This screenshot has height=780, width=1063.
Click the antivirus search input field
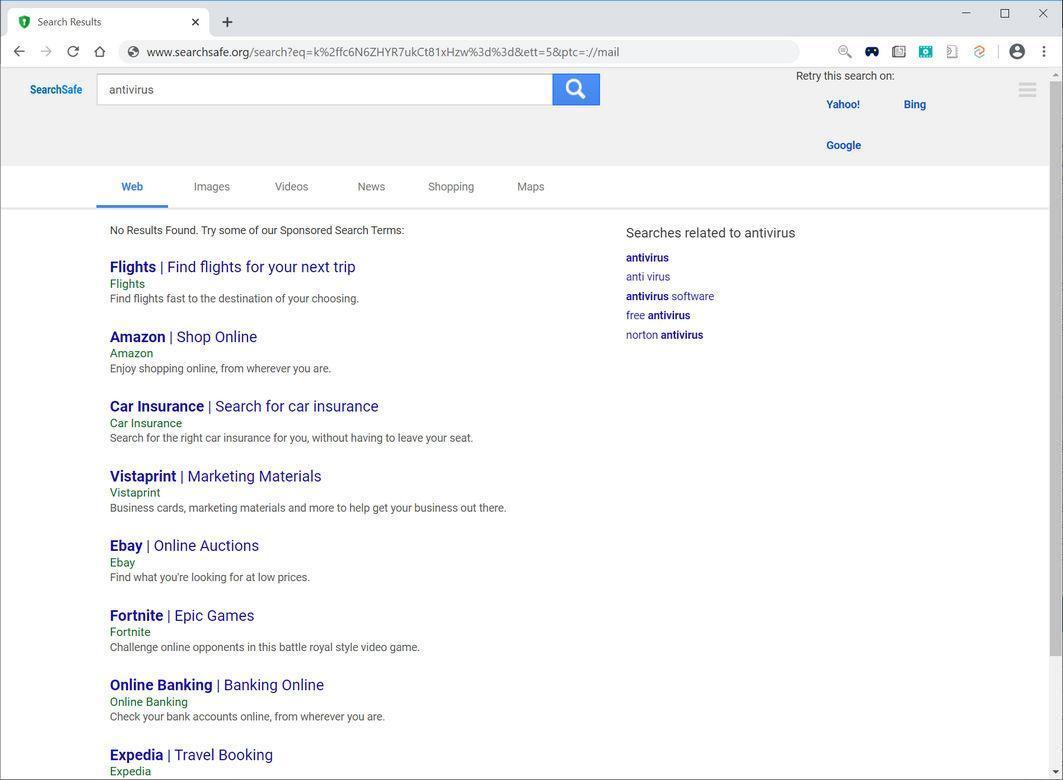point(324,89)
